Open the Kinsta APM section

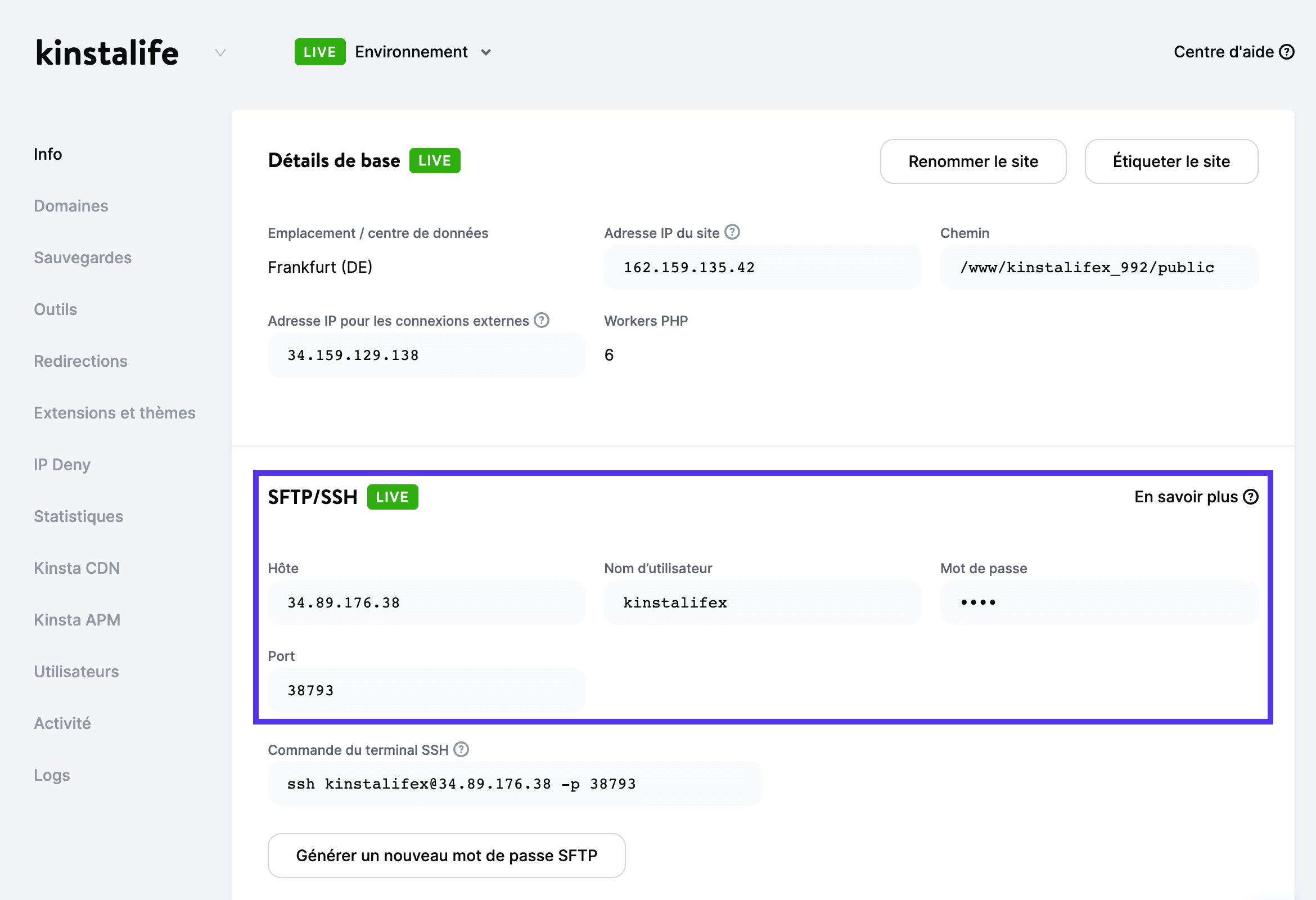pyautogui.click(x=77, y=619)
